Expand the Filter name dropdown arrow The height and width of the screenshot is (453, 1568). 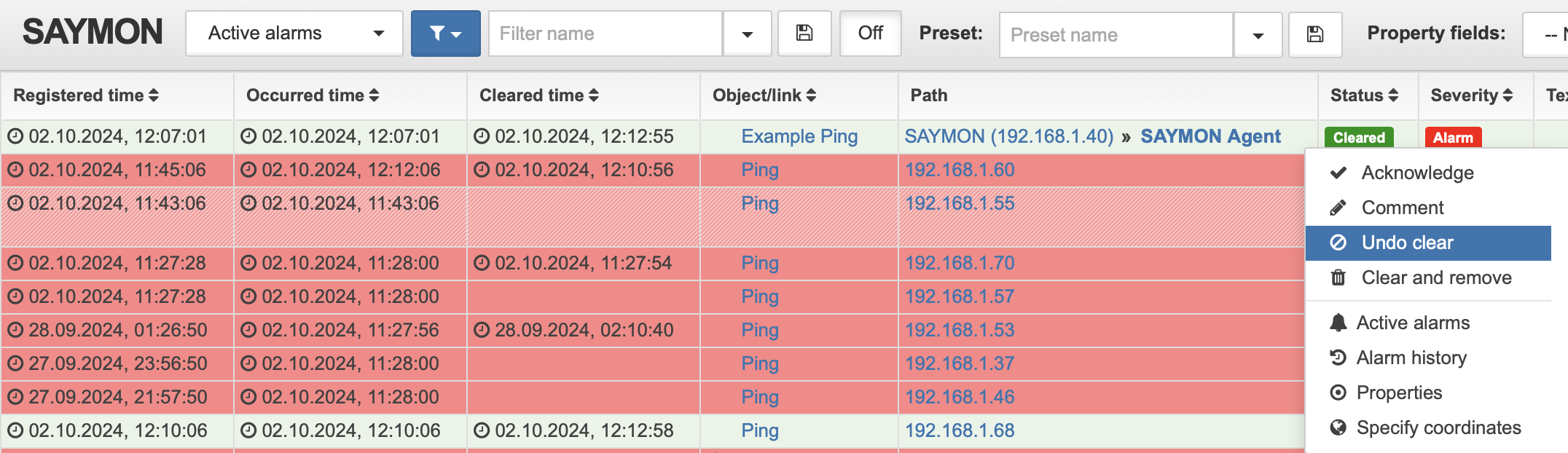(x=748, y=34)
